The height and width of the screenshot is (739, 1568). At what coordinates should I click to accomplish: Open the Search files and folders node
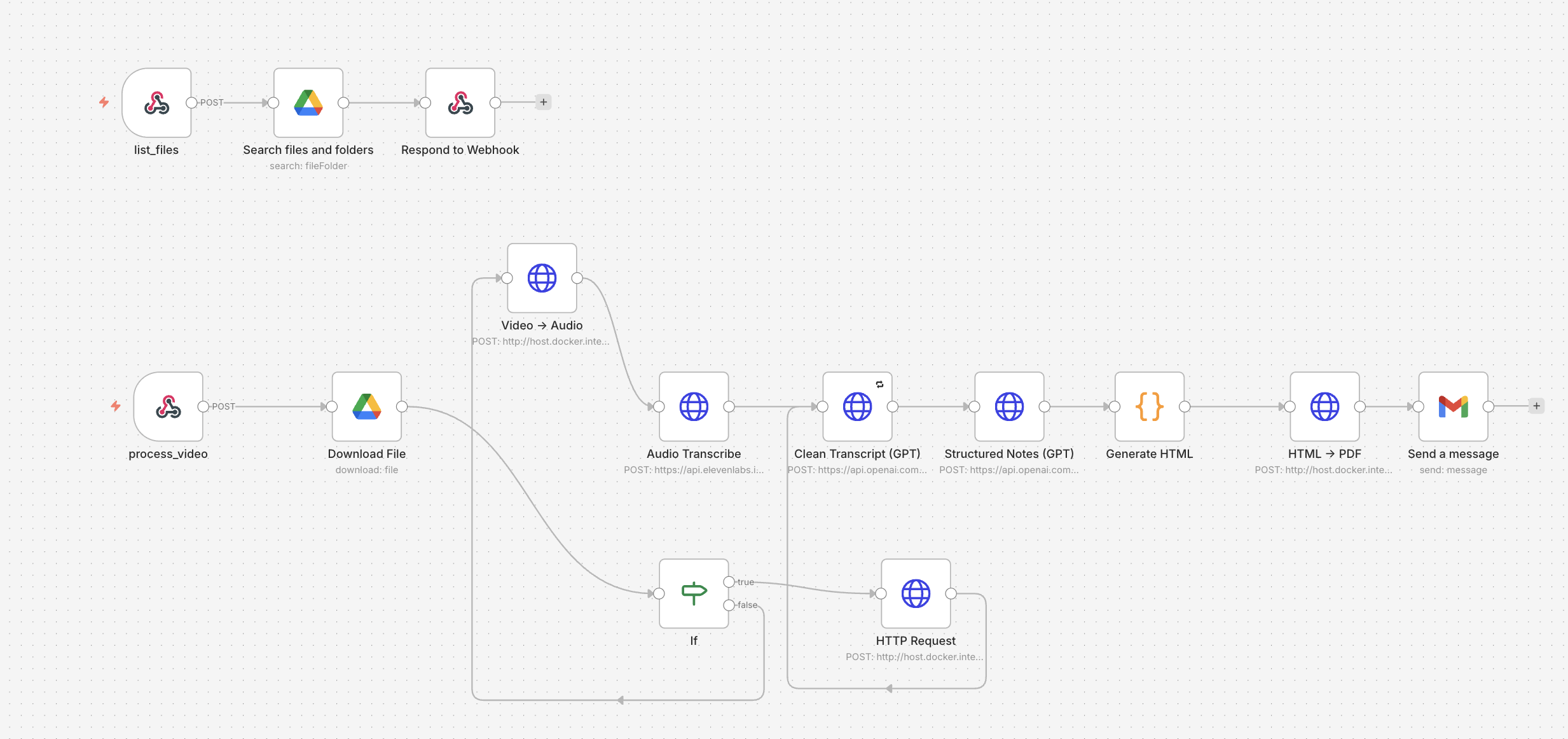click(x=308, y=102)
